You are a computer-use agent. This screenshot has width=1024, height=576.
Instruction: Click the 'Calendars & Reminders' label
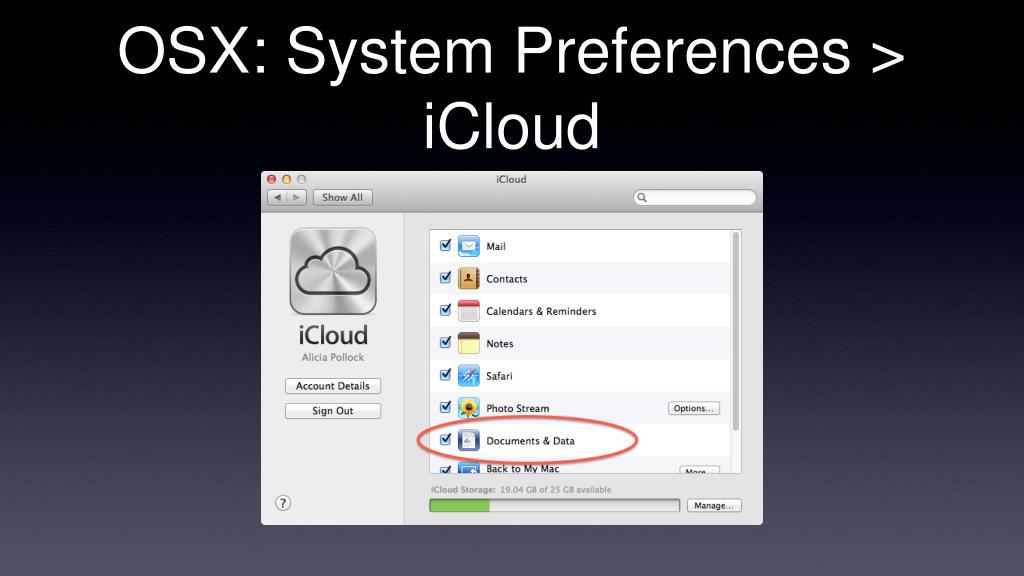[x=541, y=312]
